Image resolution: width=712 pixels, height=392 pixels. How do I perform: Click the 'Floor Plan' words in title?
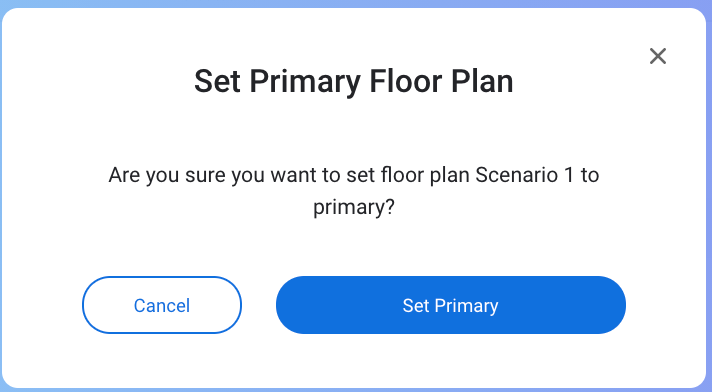coord(441,81)
